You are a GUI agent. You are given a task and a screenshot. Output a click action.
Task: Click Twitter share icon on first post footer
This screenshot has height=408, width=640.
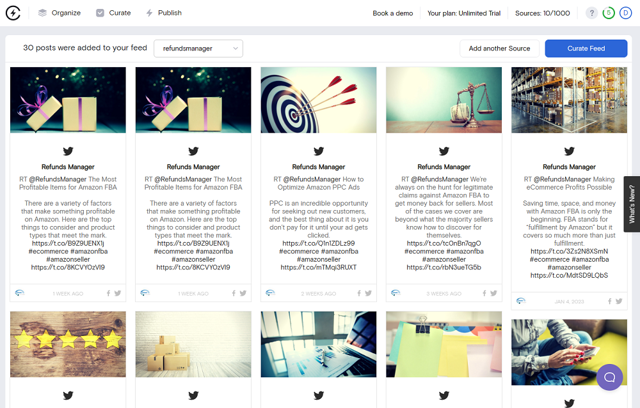pos(118,293)
